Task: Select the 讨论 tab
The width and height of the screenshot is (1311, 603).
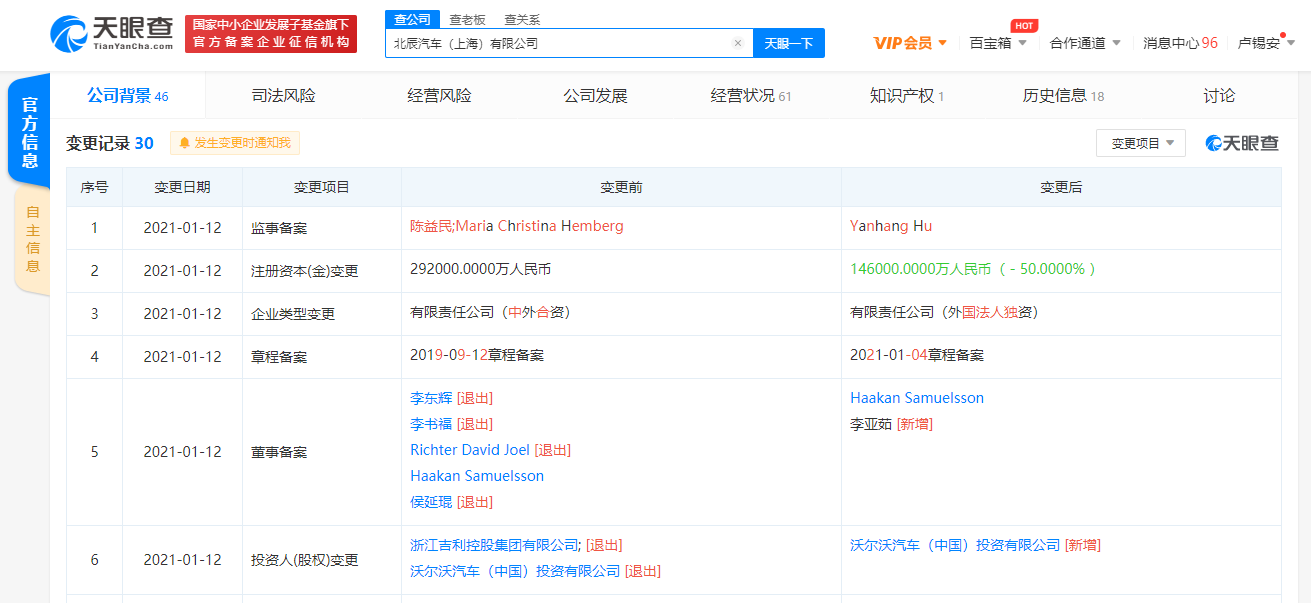Action: 1219,96
